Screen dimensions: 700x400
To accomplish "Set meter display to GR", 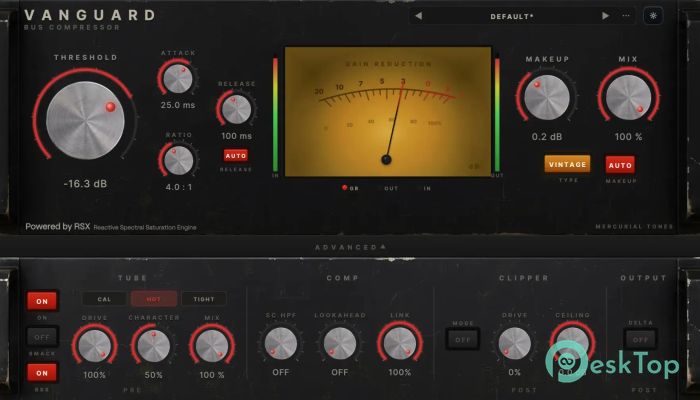I will point(350,188).
